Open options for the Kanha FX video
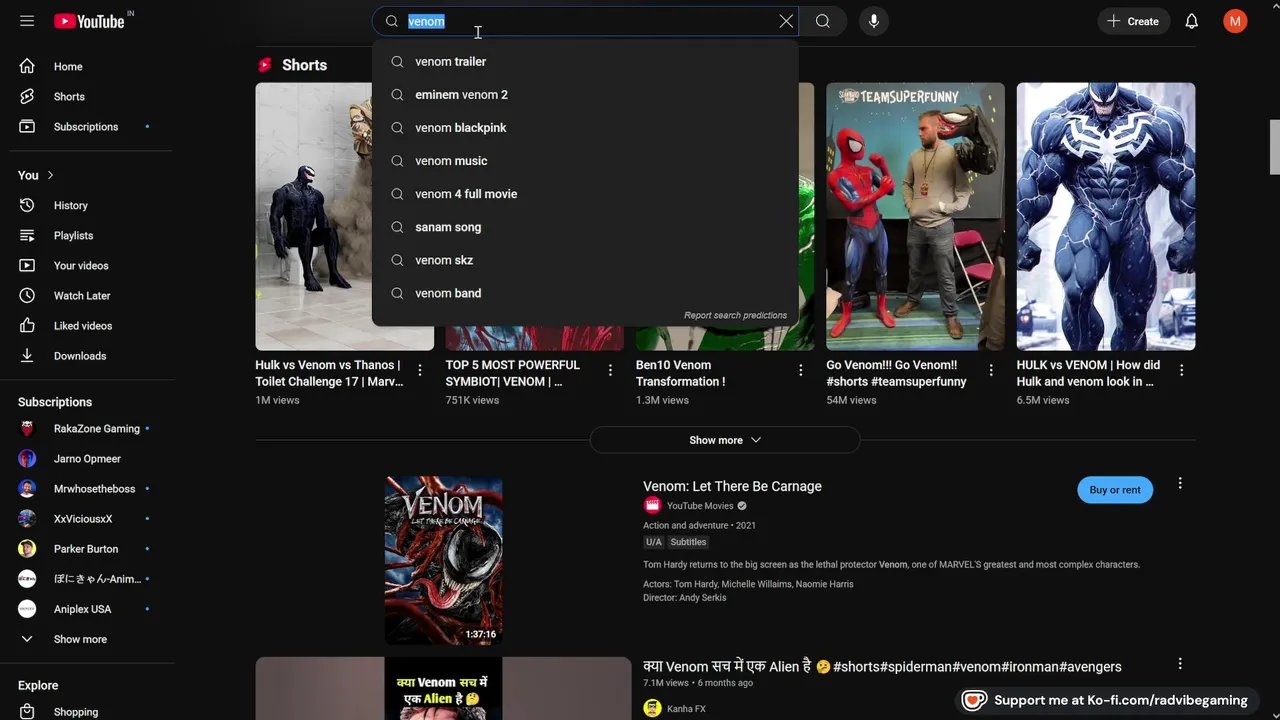 (x=1180, y=664)
